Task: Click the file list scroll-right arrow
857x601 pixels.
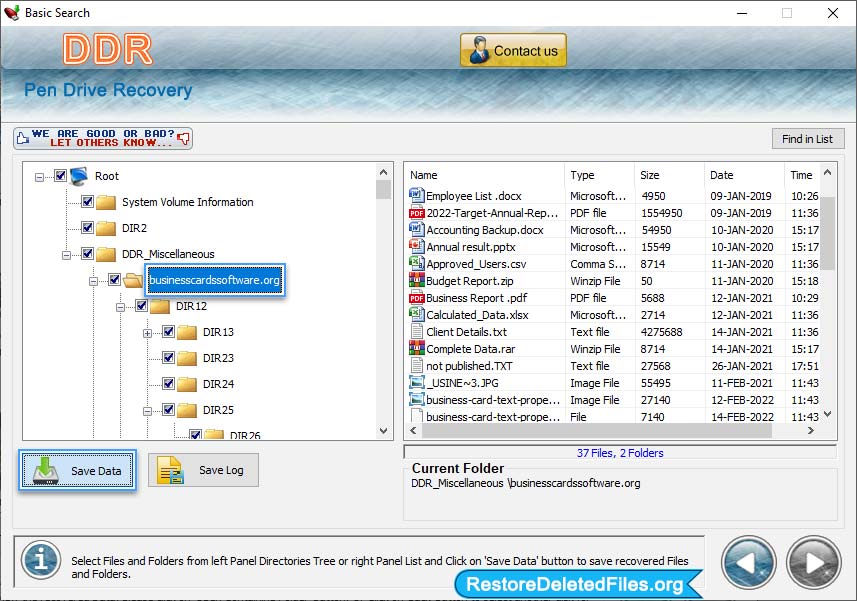Action: pyautogui.click(x=811, y=431)
